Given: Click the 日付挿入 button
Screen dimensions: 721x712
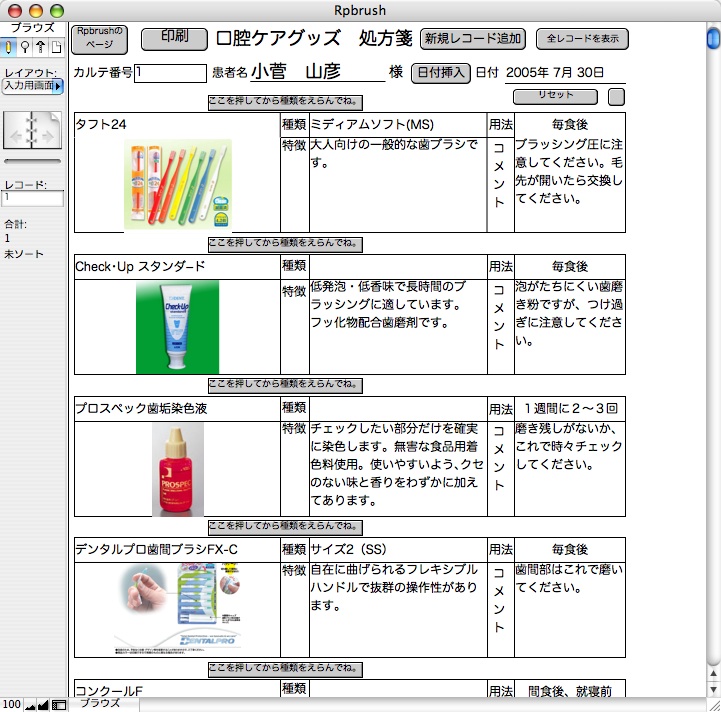Looking at the screenshot, I should click(x=441, y=73).
